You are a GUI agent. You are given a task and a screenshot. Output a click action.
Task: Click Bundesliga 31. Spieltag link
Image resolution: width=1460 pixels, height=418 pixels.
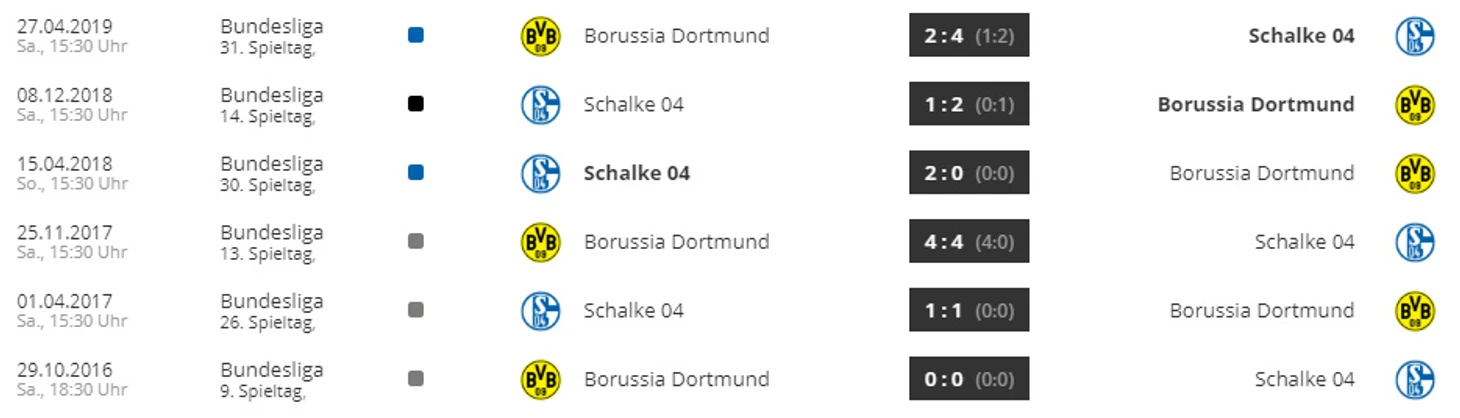pos(271,36)
